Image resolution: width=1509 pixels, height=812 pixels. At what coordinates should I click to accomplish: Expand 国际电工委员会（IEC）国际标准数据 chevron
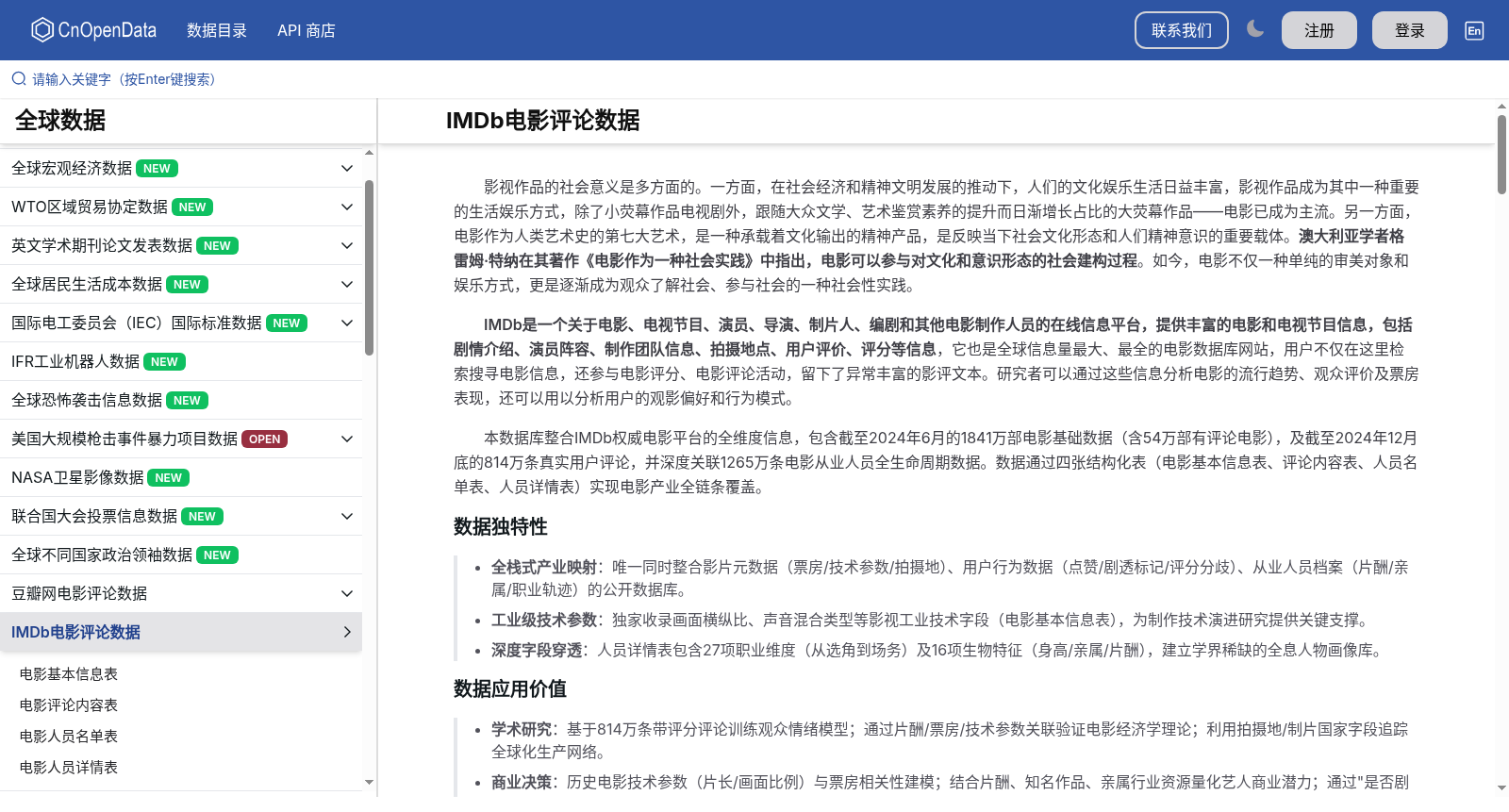(347, 323)
